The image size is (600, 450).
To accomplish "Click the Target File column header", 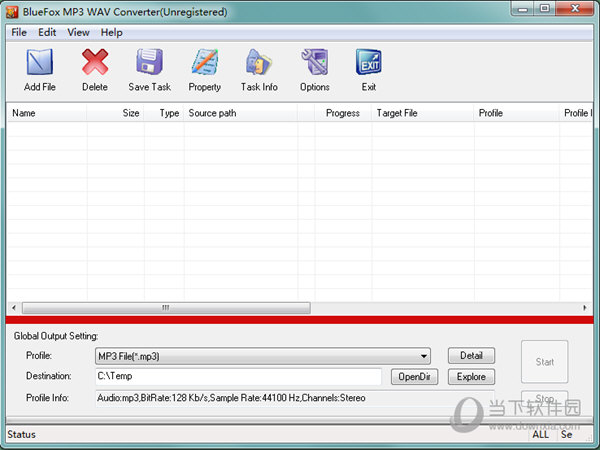I will 423,113.
